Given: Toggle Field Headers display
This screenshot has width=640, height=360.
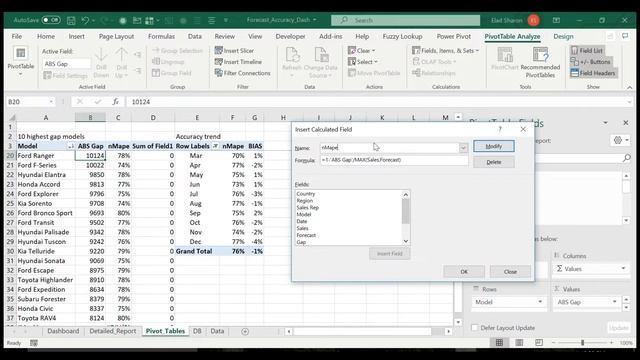Looking at the screenshot, I should 593,73.
